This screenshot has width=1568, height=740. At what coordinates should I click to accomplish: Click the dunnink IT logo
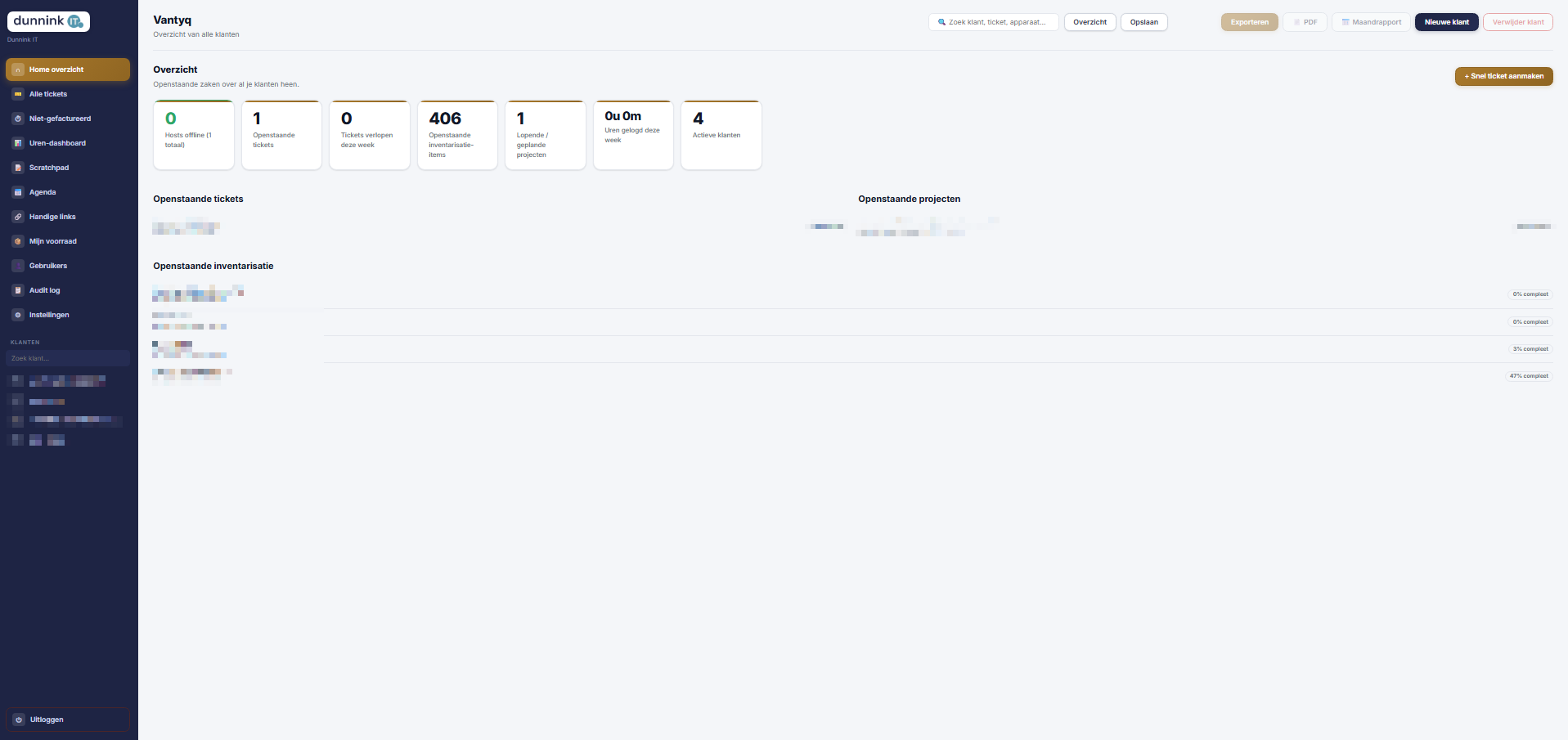(x=48, y=21)
